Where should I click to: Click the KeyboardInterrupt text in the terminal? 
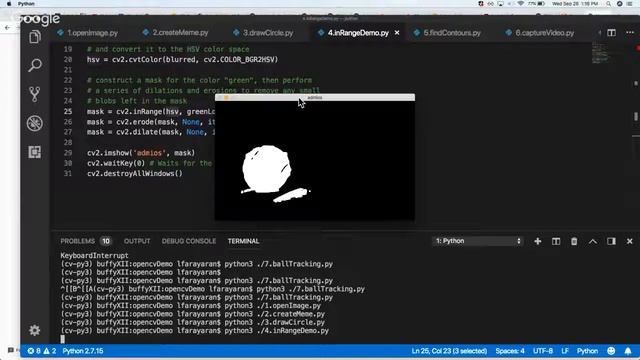94,256
